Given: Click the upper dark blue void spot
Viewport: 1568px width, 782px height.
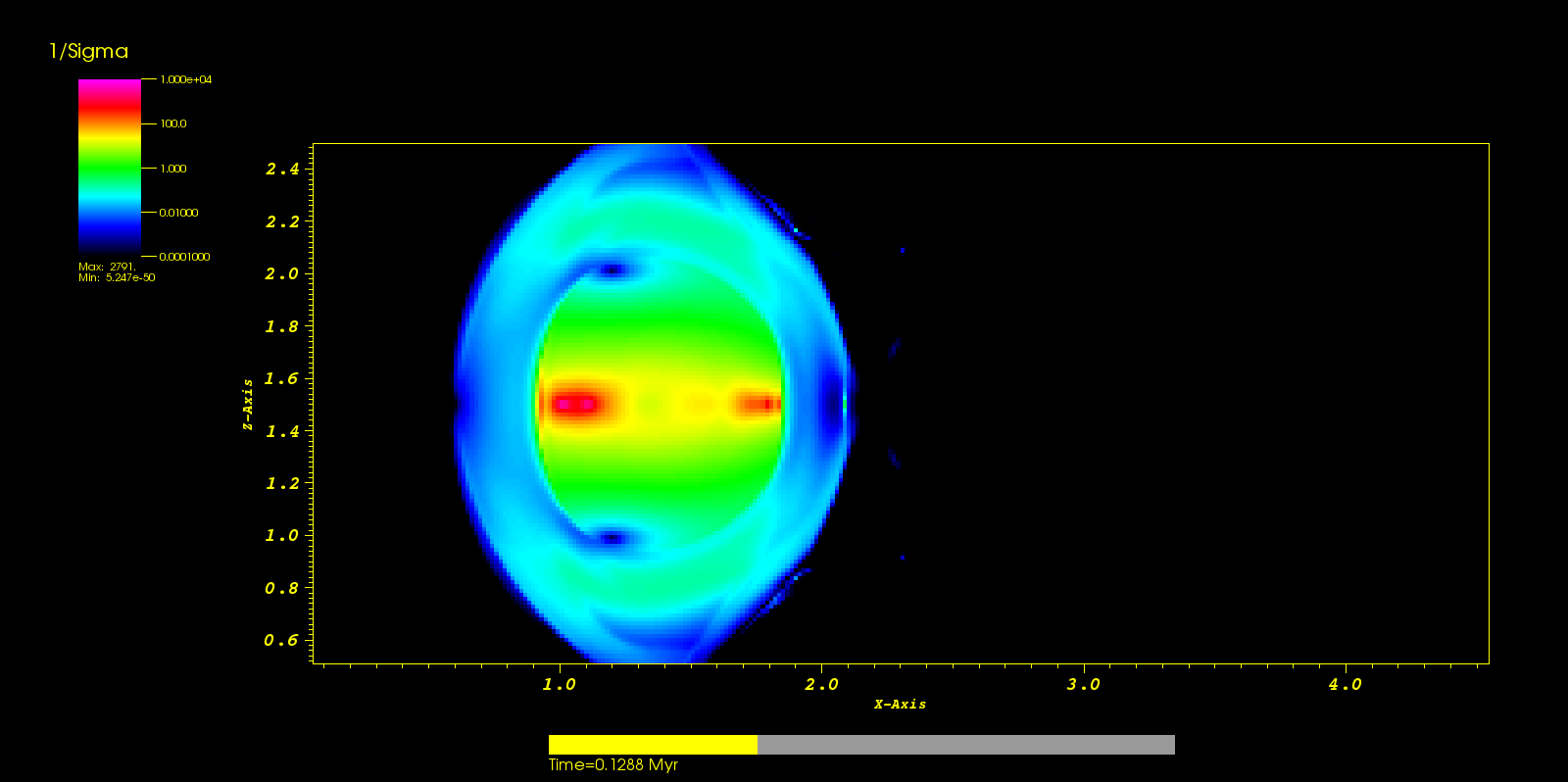Looking at the screenshot, I should point(612,269).
